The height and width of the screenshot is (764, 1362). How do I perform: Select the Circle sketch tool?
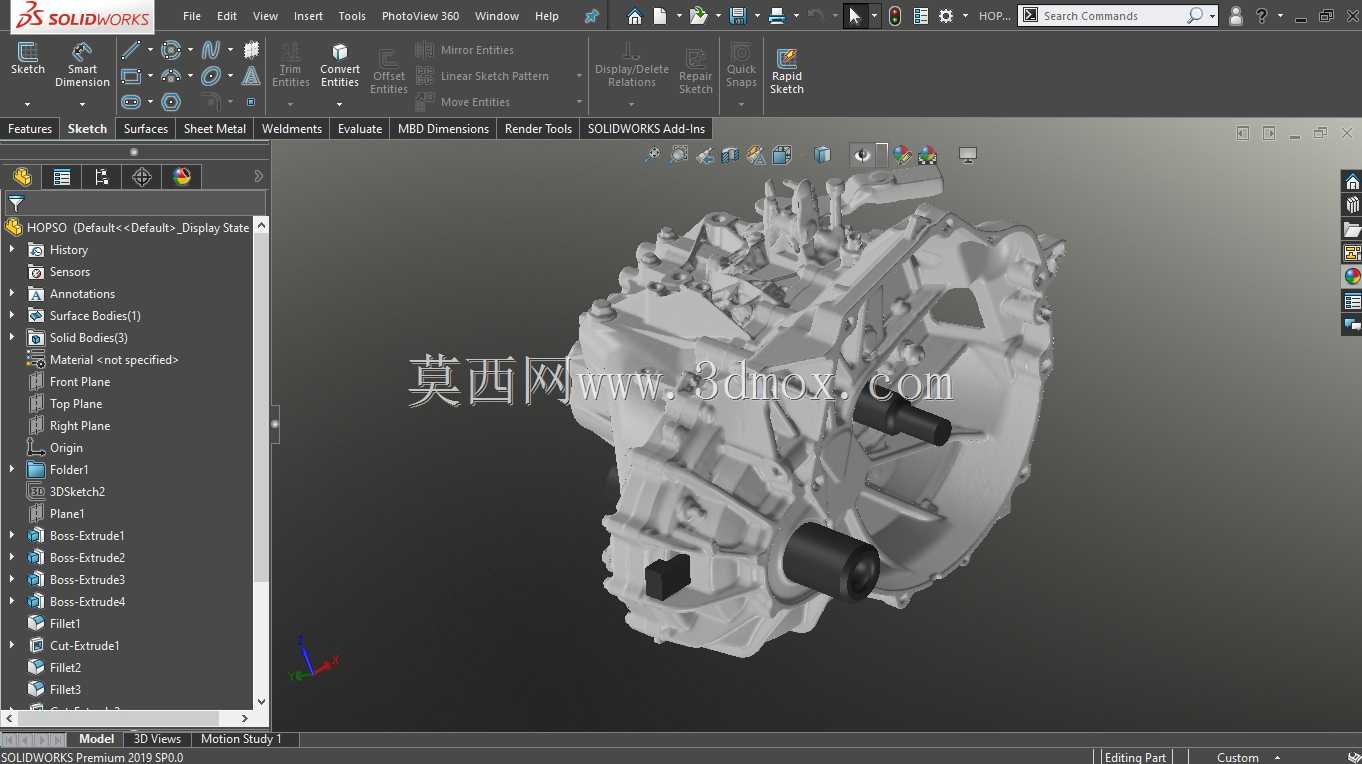click(x=171, y=50)
